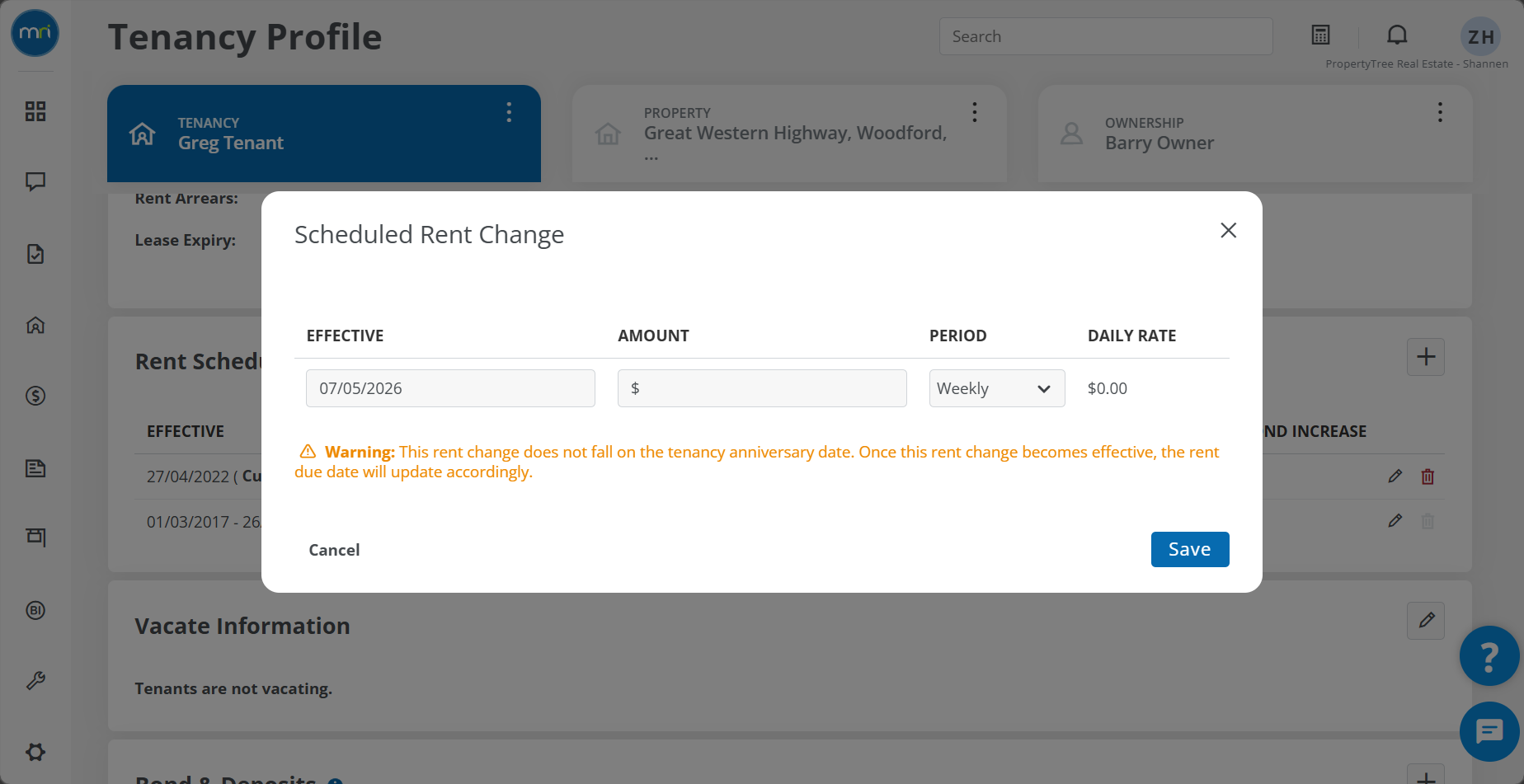Open the BI analytics sidebar icon
This screenshot has height=784, width=1524.
35,610
